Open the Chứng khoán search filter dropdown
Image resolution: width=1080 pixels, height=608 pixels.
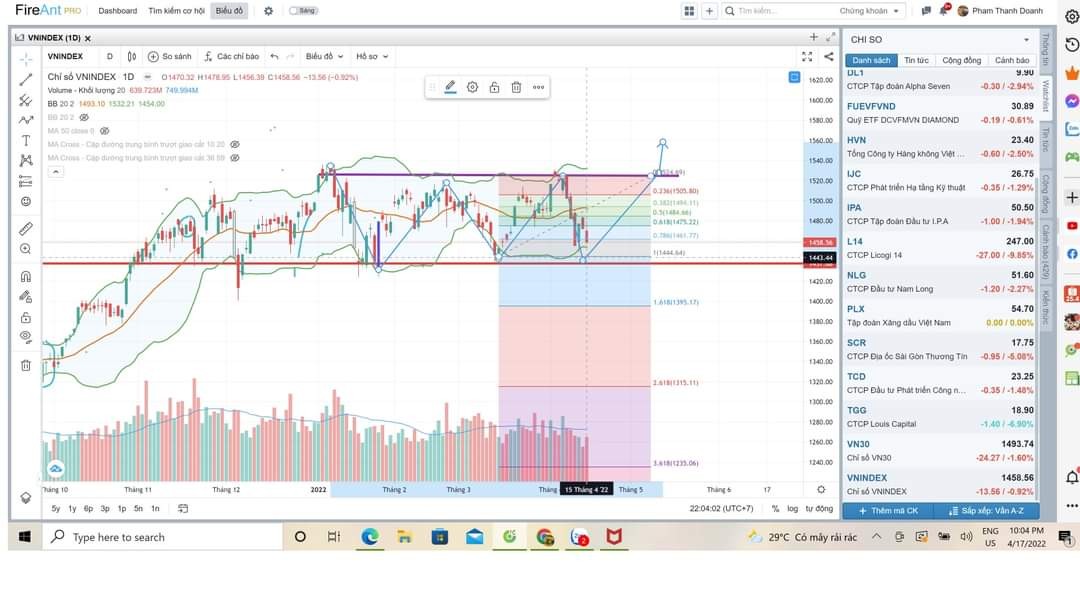(868, 11)
